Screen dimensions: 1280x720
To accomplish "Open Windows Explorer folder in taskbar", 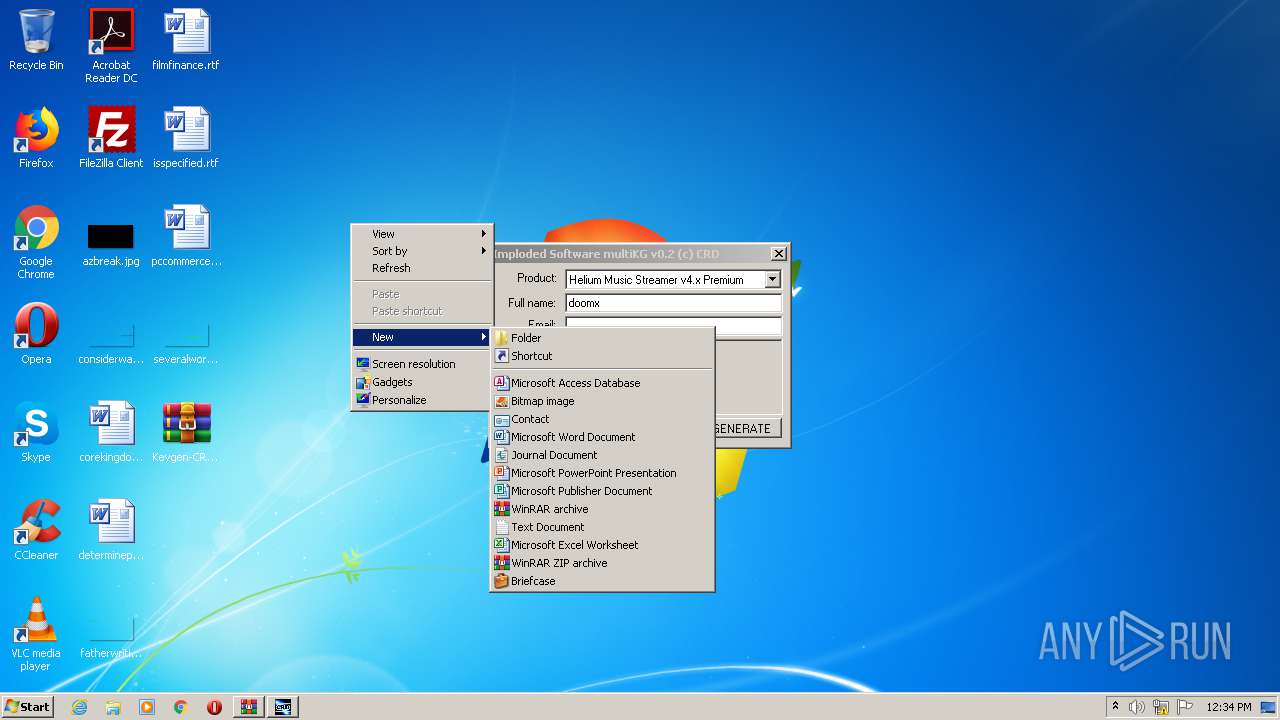I will click(113, 707).
